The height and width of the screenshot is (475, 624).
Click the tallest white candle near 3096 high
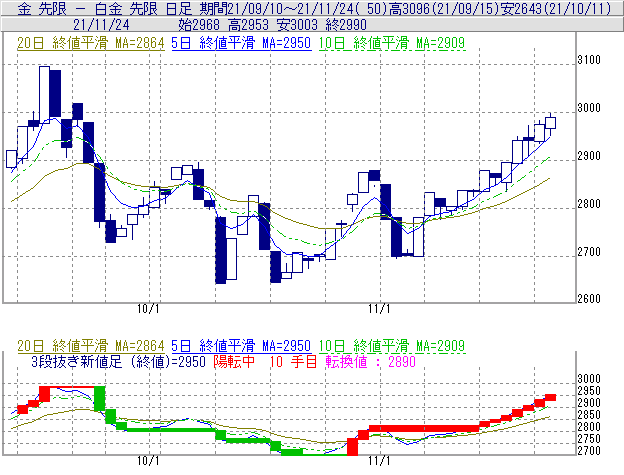45,95
